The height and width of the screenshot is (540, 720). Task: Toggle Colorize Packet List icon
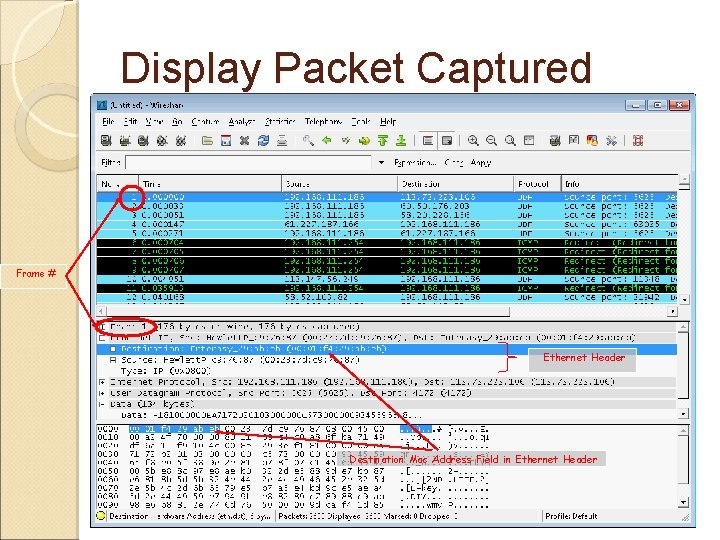428,141
